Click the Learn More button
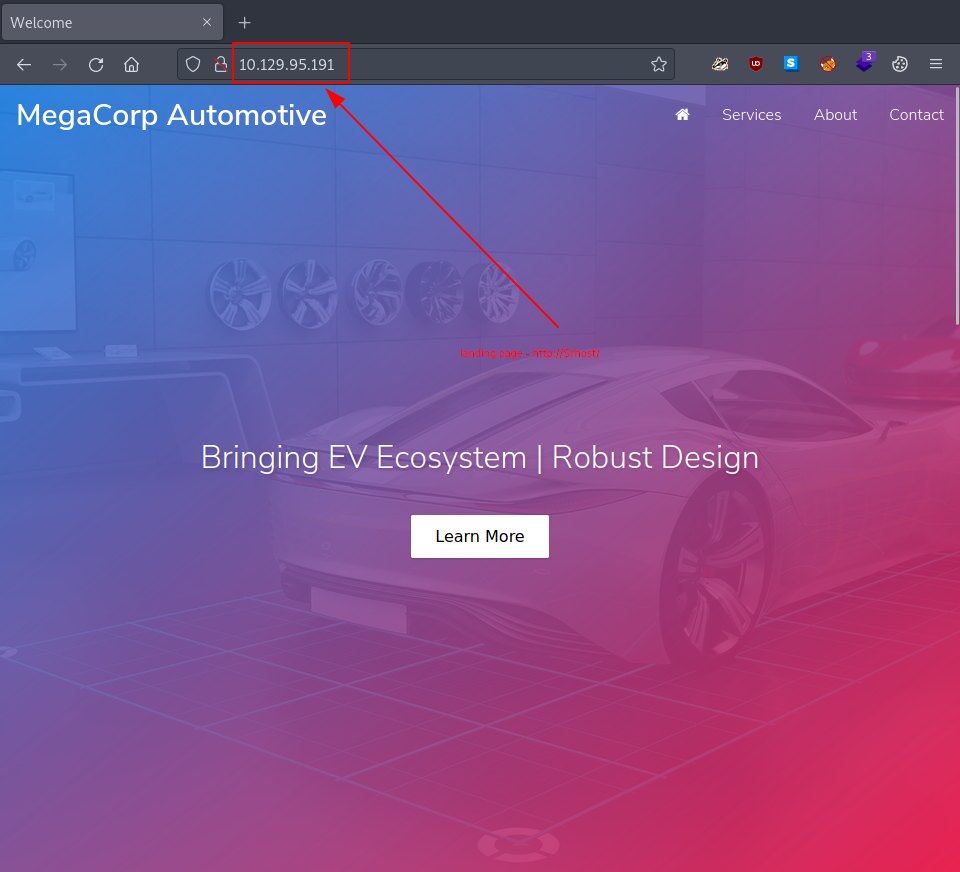The height and width of the screenshot is (872, 960). (x=480, y=536)
